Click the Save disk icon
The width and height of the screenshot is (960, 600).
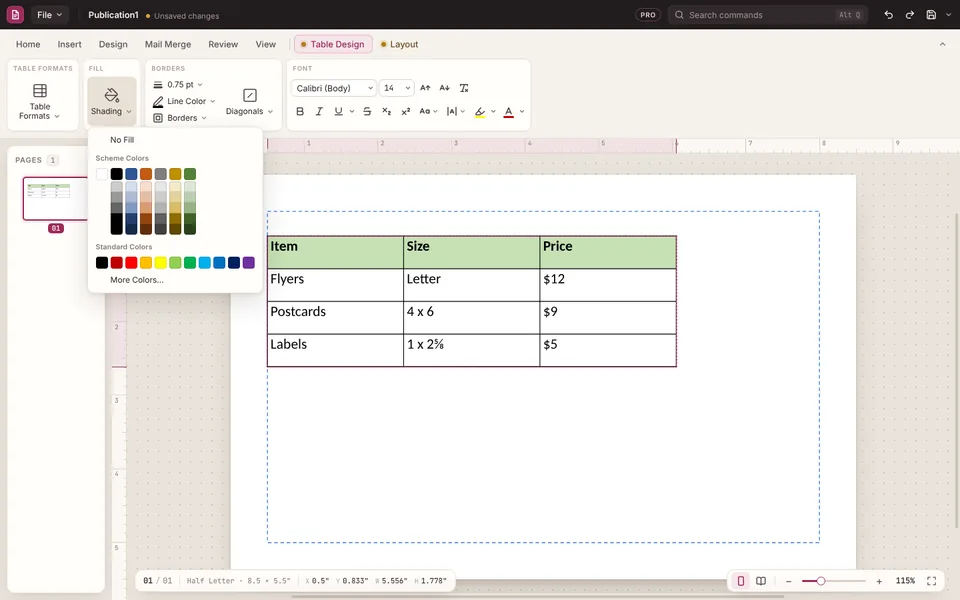pos(931,15)
